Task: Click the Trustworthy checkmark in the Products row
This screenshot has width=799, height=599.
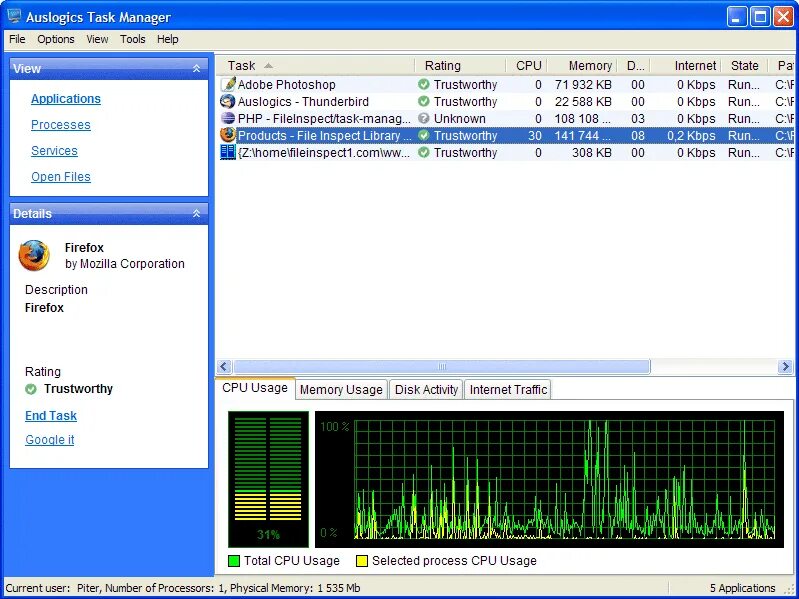Action: [423, 135]
